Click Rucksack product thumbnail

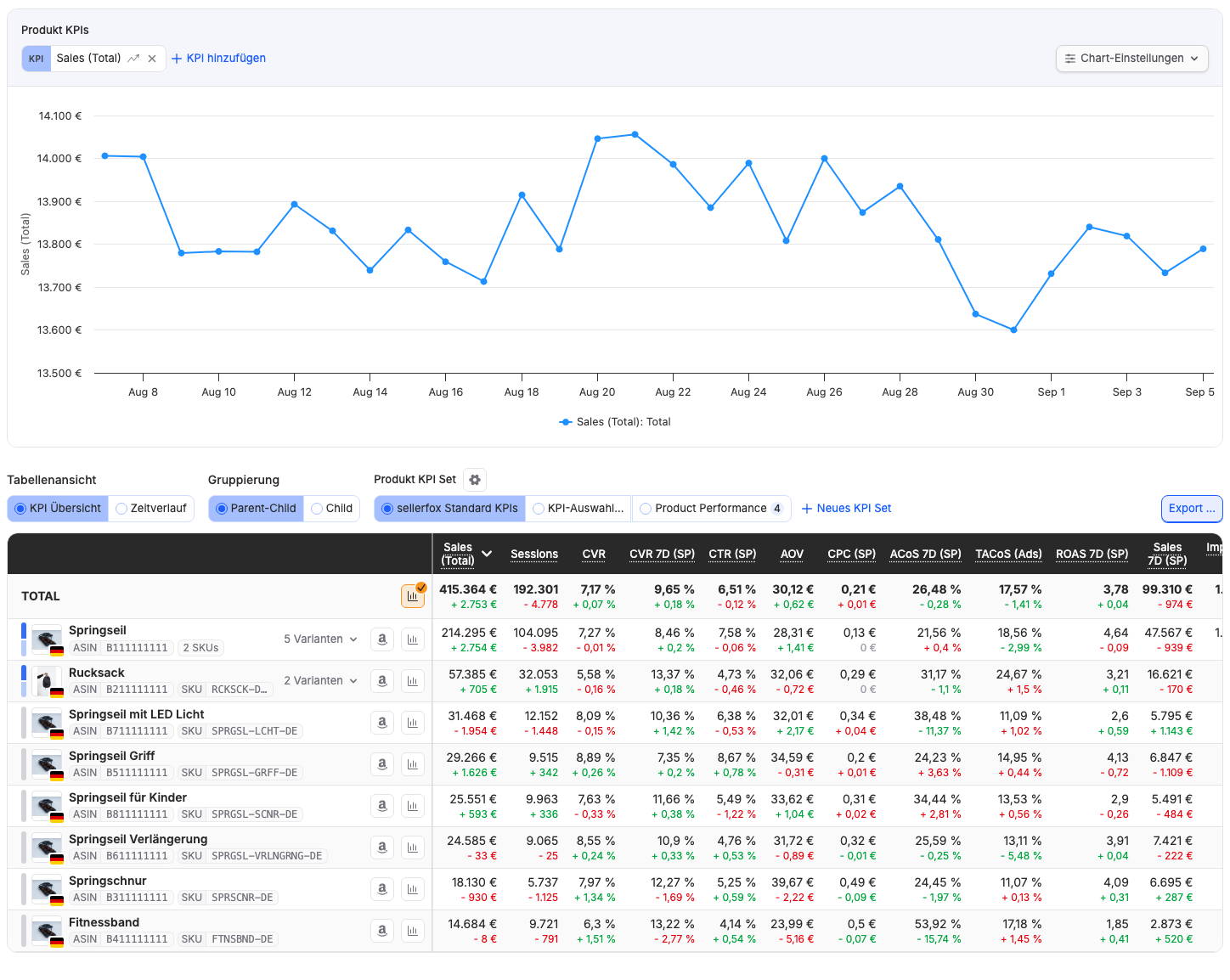click(x=47, y=682)
